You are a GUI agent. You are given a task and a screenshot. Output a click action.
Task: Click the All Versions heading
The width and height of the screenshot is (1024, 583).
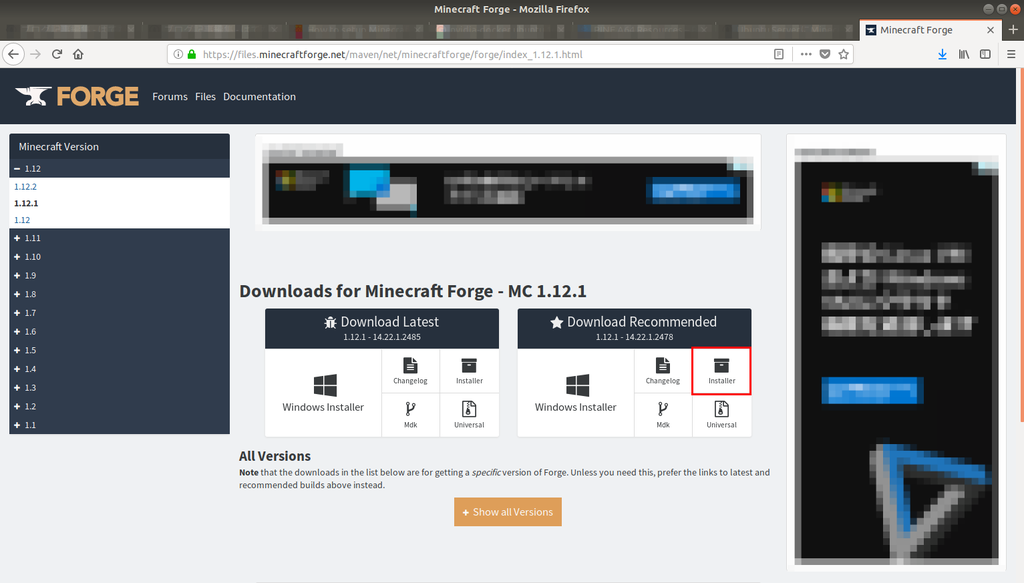pos(275,456)
